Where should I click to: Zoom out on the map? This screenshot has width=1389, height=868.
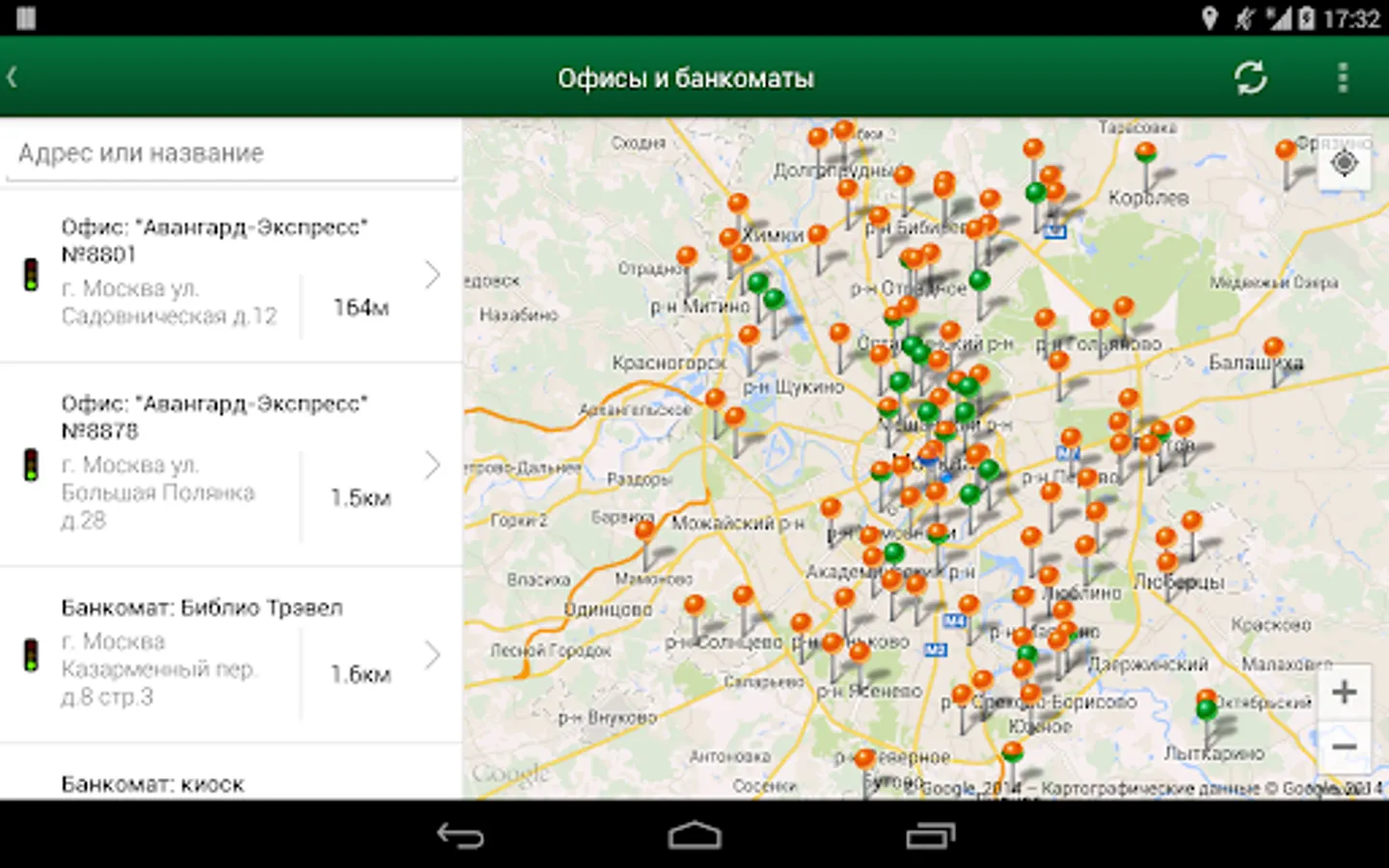[1345, 746]
